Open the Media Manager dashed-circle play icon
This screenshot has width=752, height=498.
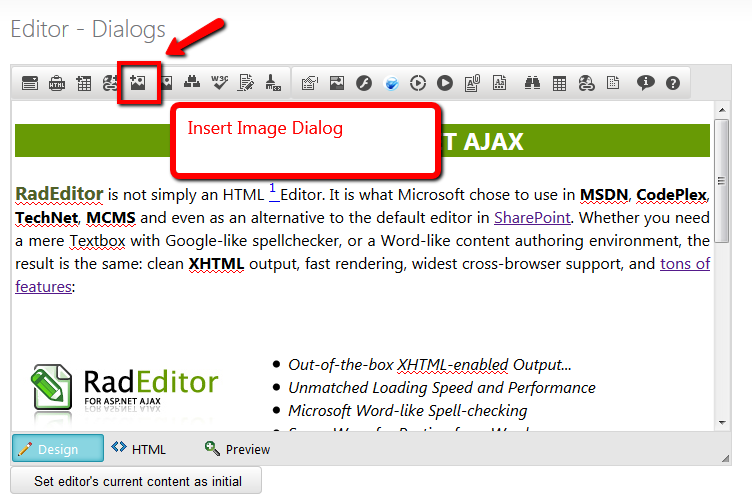coord(418,83)
